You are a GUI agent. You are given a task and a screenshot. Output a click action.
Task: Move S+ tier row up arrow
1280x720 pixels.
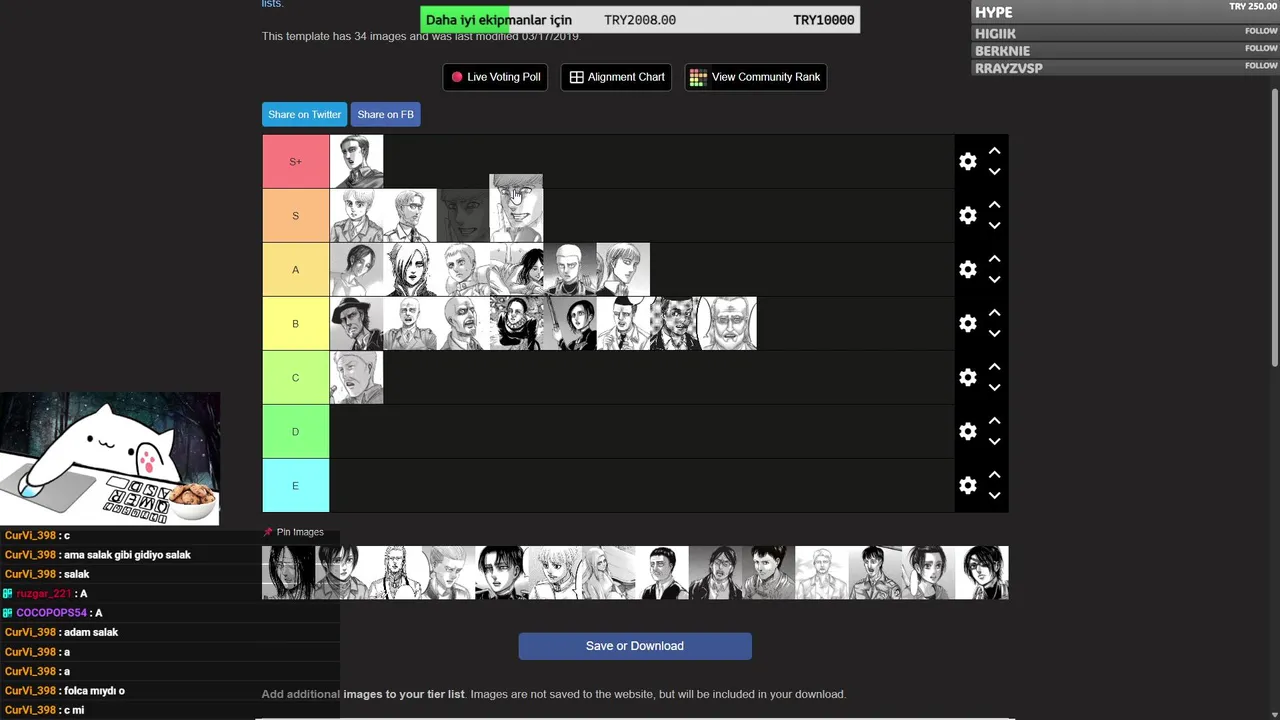tap(994, 151)
